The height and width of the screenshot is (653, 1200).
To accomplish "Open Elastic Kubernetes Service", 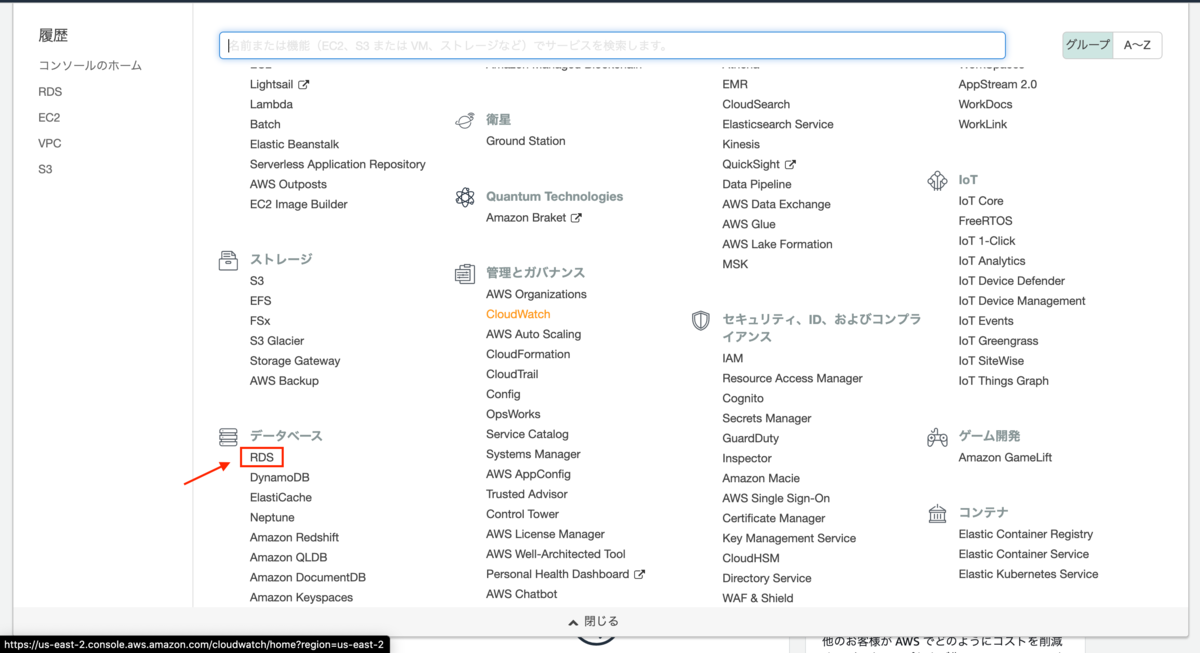I will [x=1028, y=574].
